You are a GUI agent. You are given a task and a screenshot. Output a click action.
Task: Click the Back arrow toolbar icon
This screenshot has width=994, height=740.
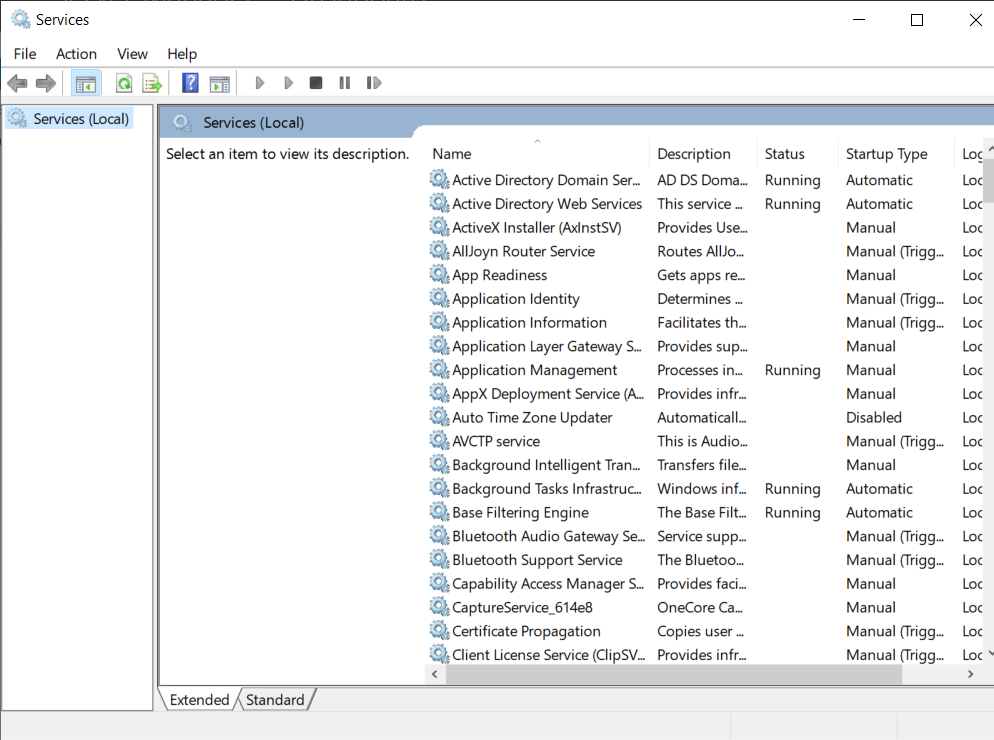click(x=17, y=83)
